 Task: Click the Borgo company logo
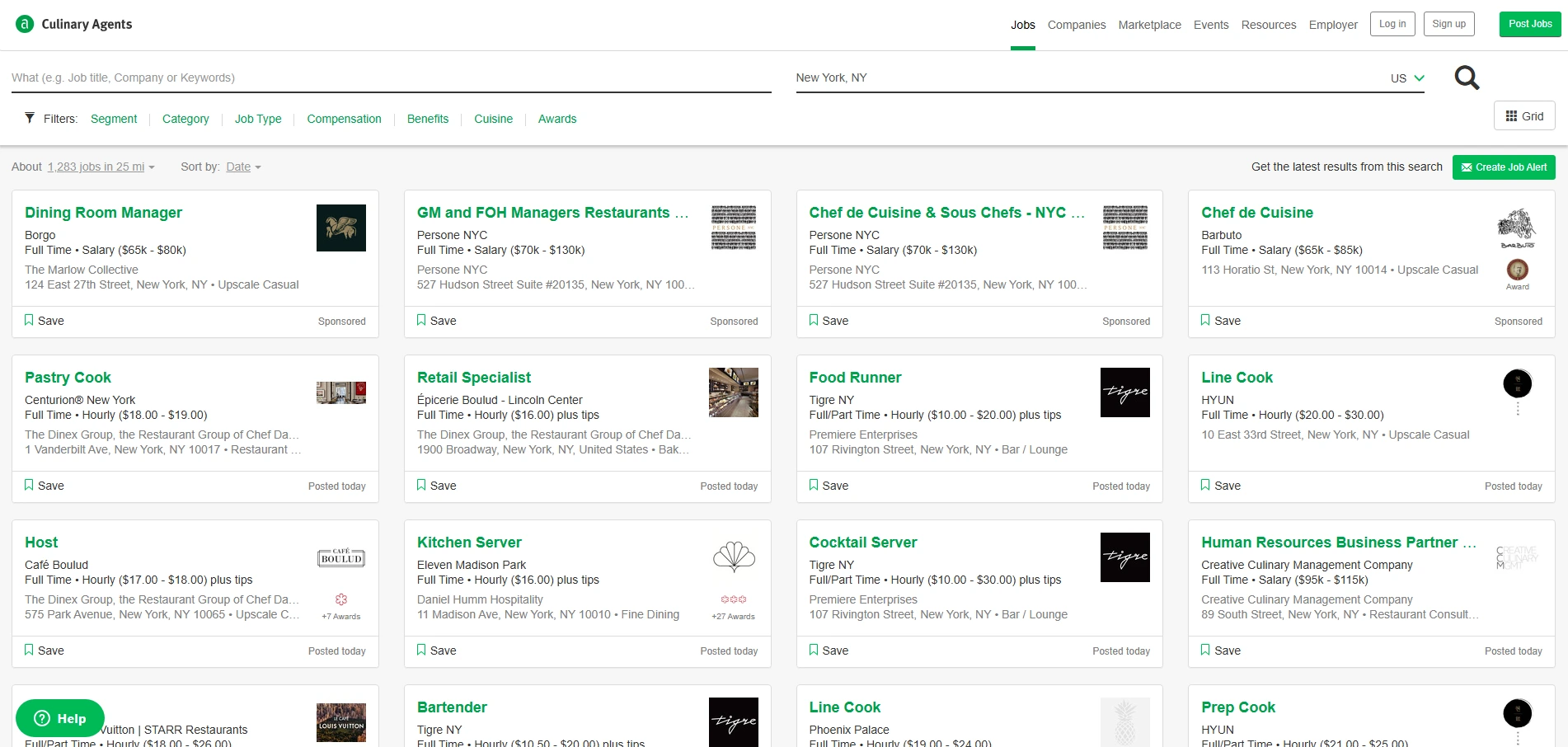341,228
